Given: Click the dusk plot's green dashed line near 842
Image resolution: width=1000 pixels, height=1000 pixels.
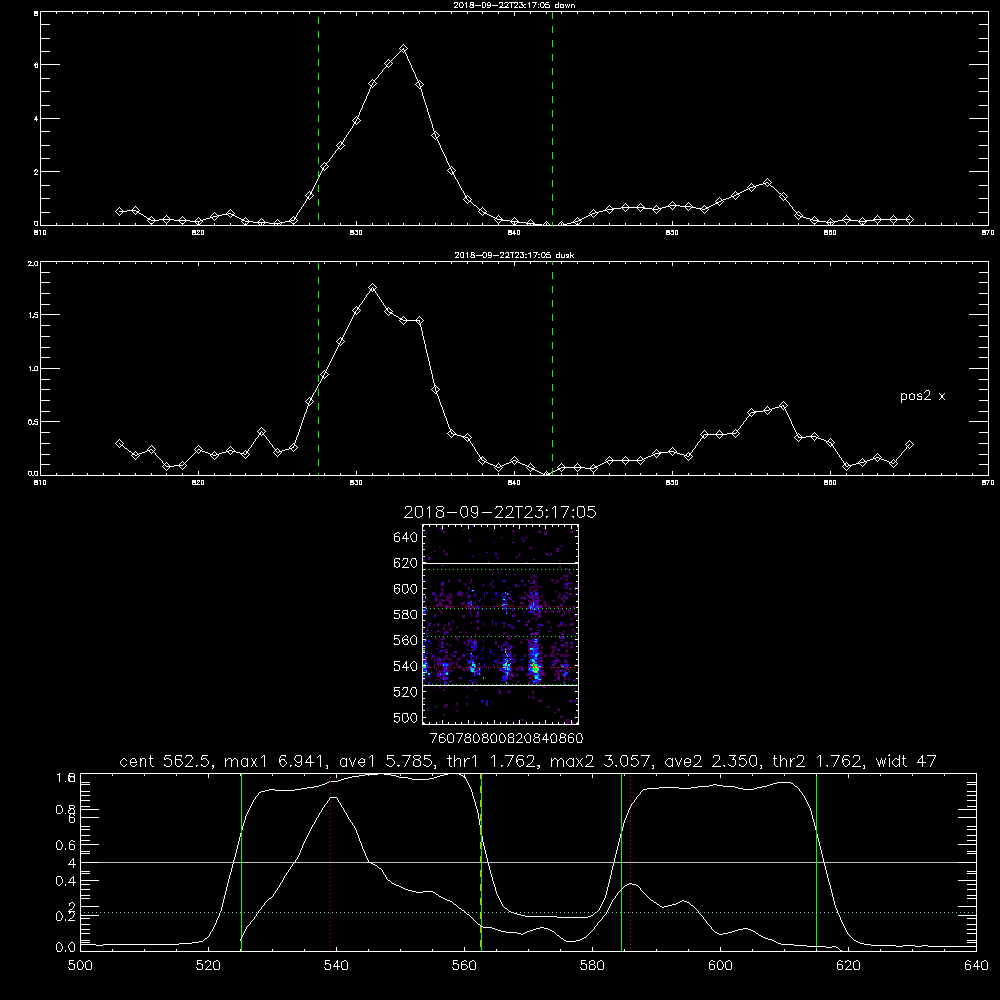Looking at the screenshot, I should [x=552, y=368].
